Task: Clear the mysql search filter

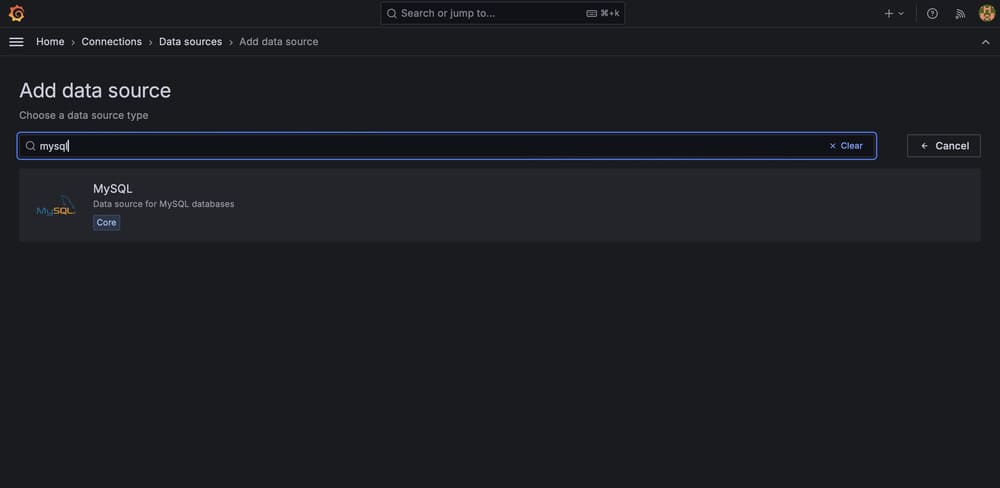Action: click(846, 146)
